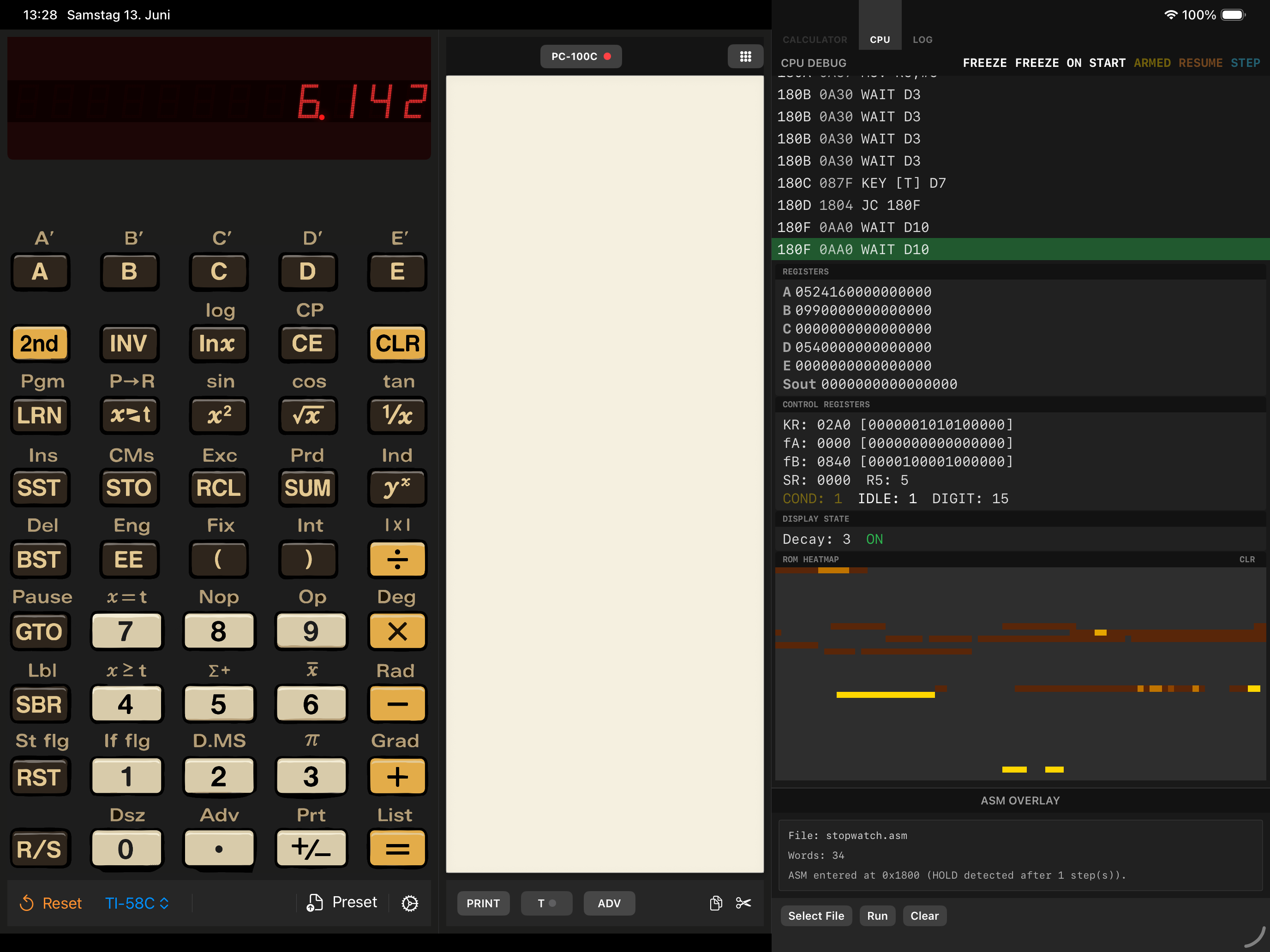Tap the R/S run-stop key
Image resolution: width=1270 pixels, height=952 pixels.
(40, 849)
